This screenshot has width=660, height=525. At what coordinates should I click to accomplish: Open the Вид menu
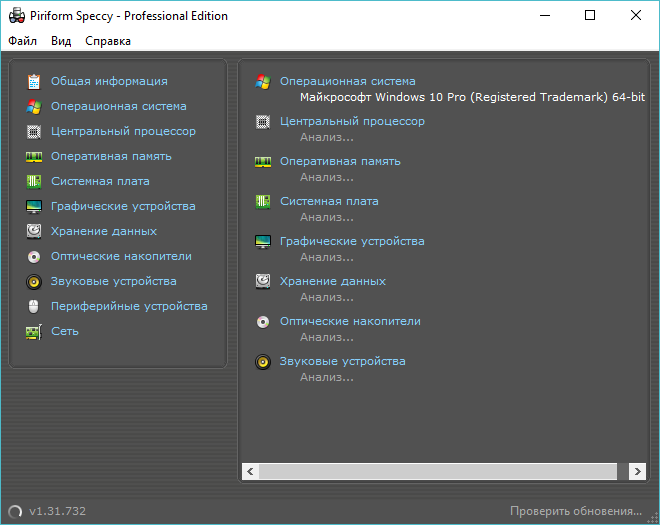point(61,41)
